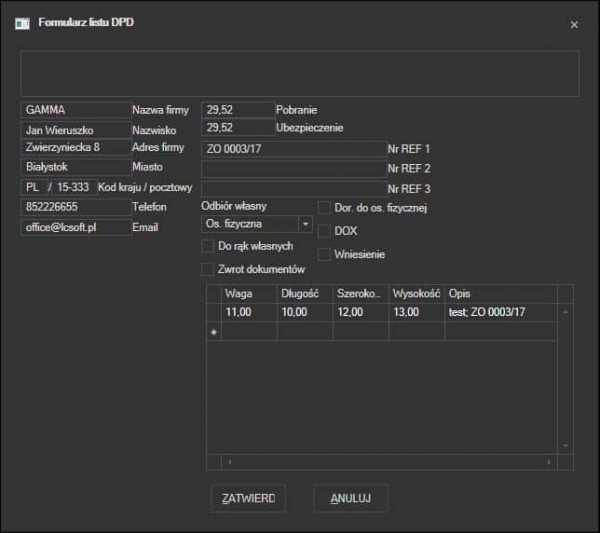Click the new row asterisk marker in grid

coord(214,332)
